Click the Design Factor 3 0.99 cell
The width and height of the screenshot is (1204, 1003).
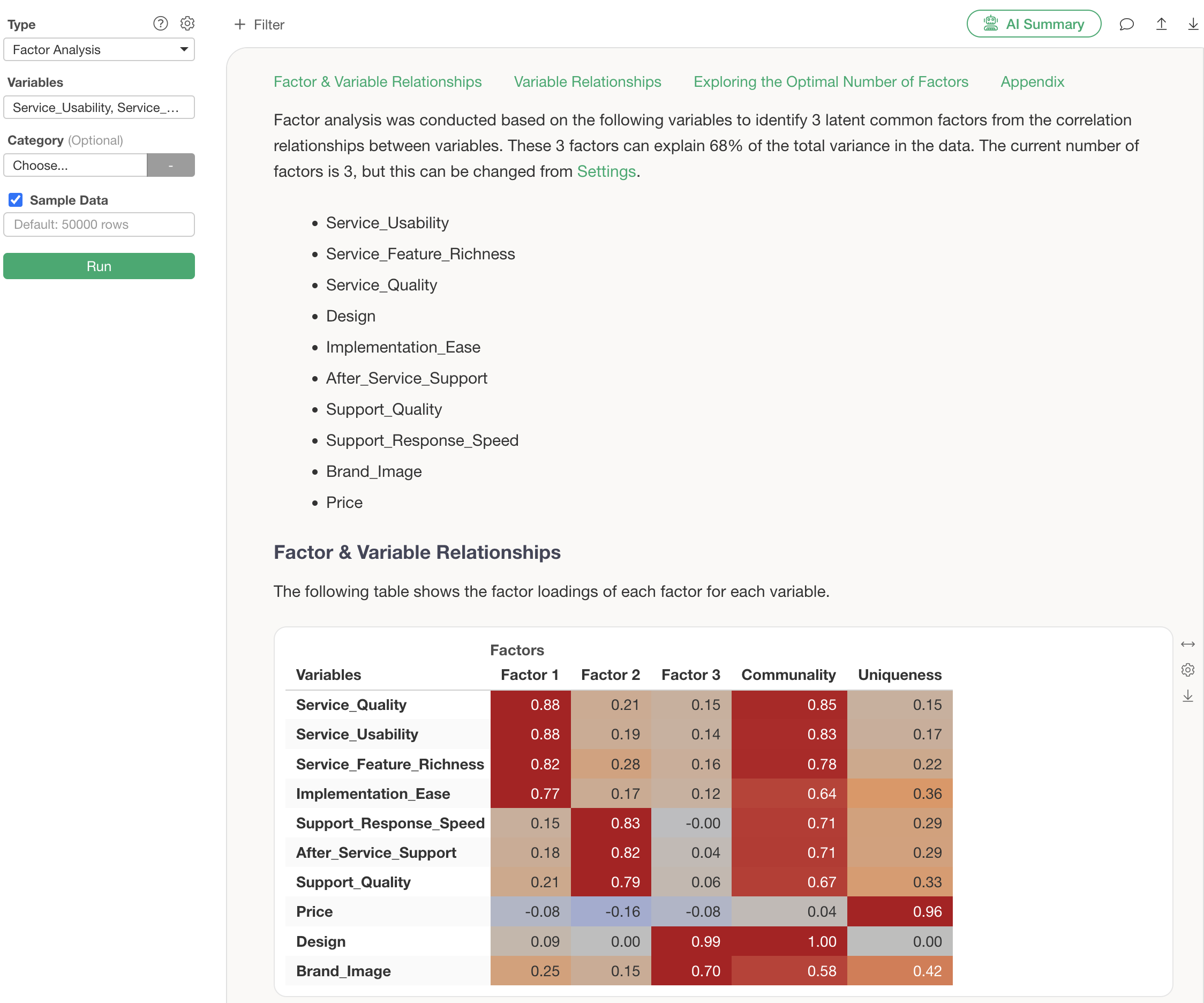coord(691,941)
